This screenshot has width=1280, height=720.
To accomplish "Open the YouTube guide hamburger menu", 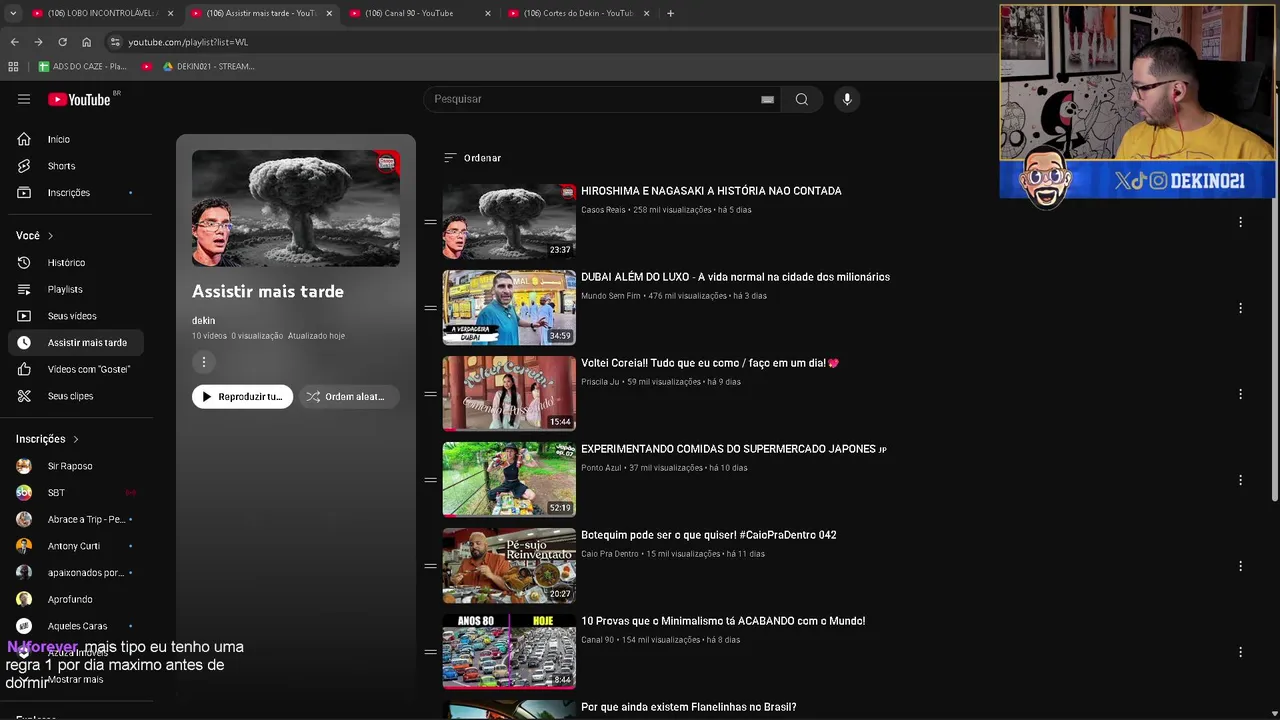I will [24, 99].
